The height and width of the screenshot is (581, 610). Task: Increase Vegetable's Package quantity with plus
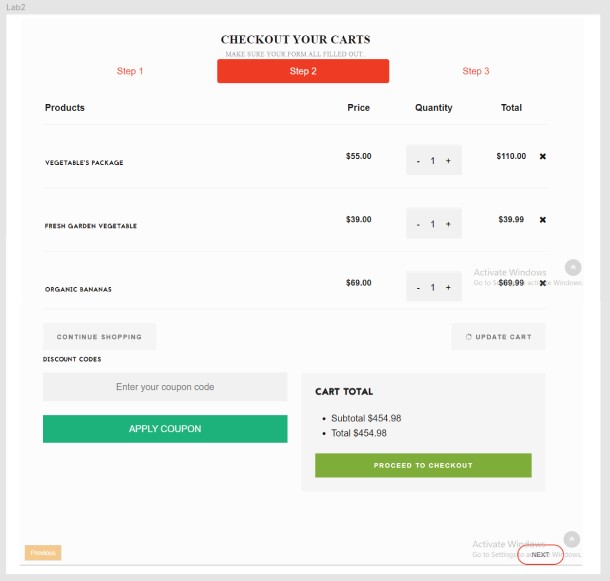448,161
